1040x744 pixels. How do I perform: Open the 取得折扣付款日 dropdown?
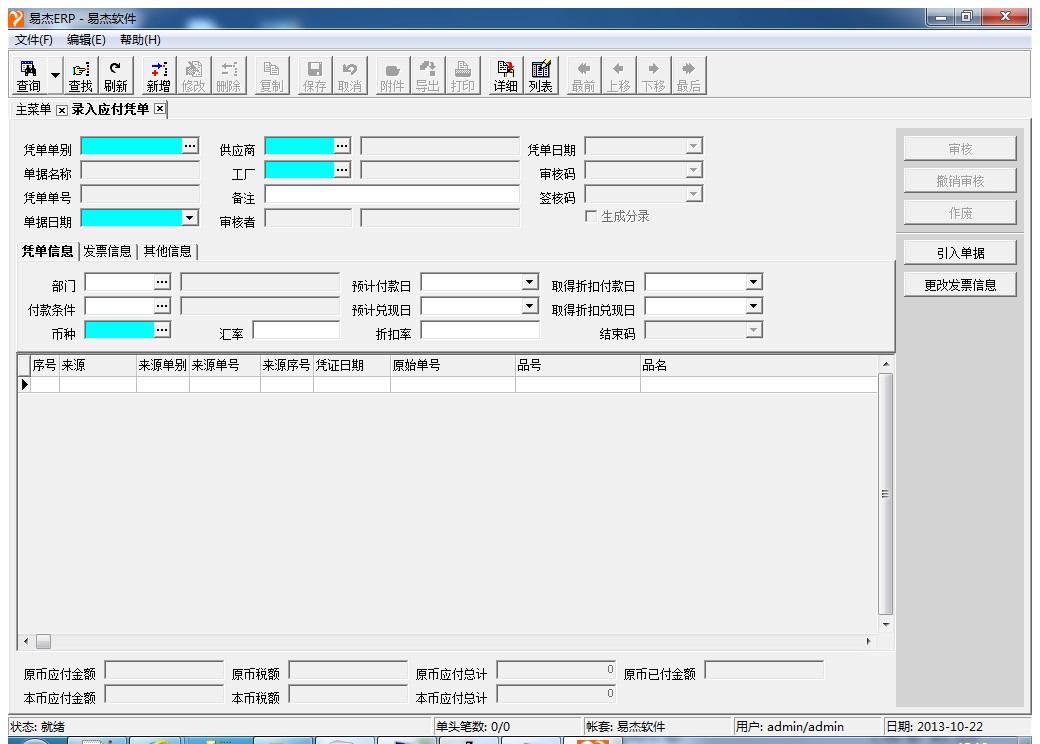tap(753, 283)
